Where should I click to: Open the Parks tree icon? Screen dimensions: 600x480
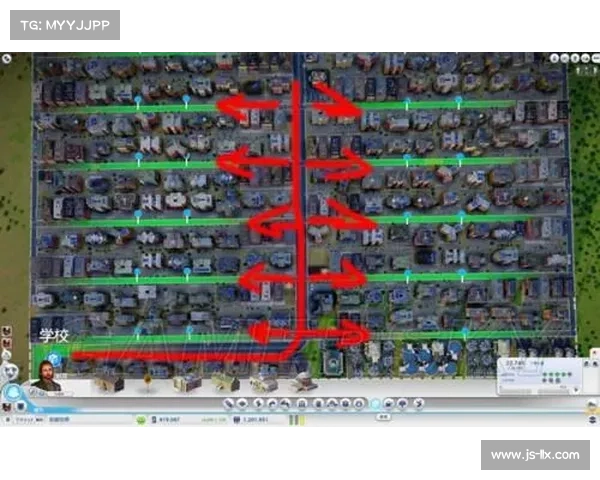coord(403,404)
